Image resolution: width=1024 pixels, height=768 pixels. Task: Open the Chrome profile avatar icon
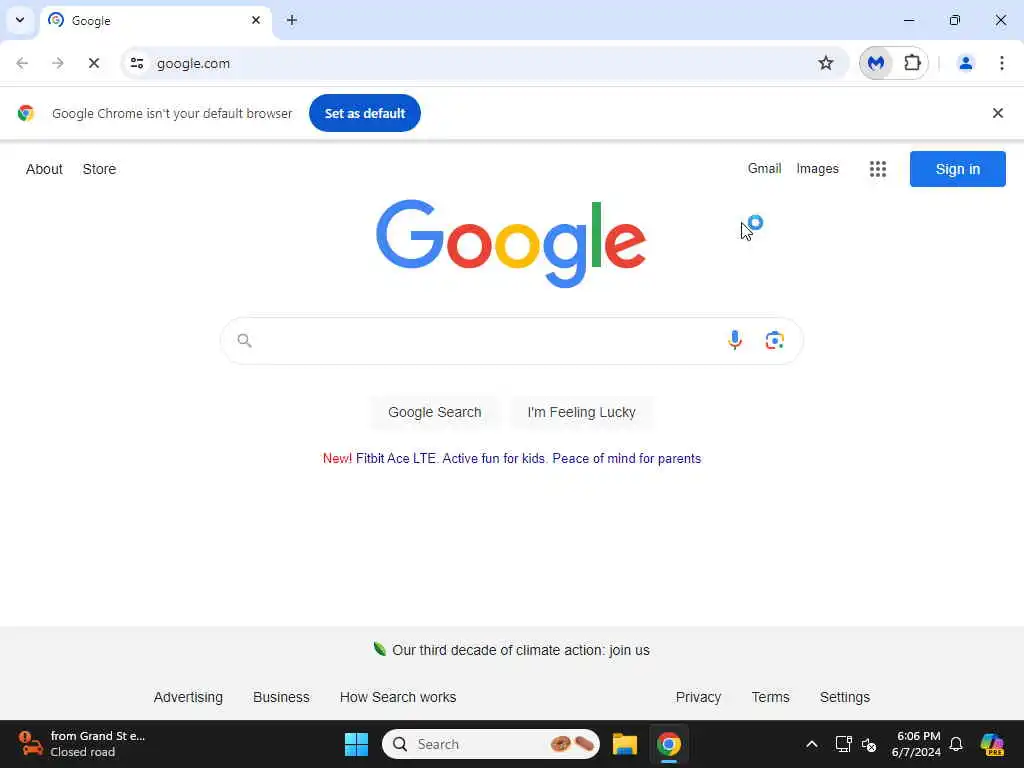tap(965, 63)
